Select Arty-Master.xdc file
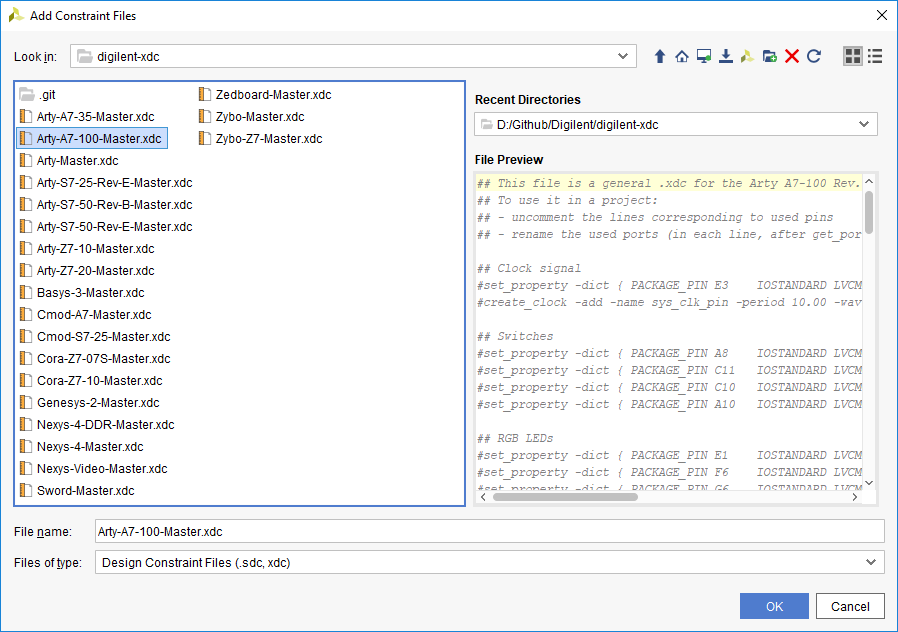Image resolution: width=898 pixels, height=632 pixels. pyautogui.click(x=69, y=160)
